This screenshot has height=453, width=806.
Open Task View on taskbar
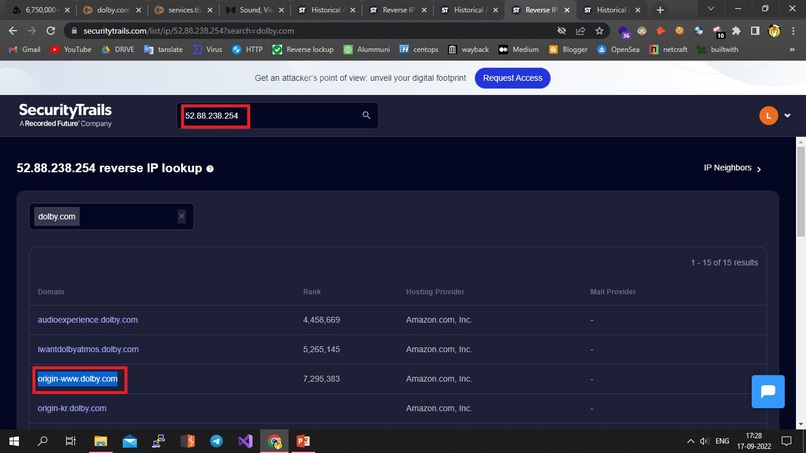[x=71, y=441]
